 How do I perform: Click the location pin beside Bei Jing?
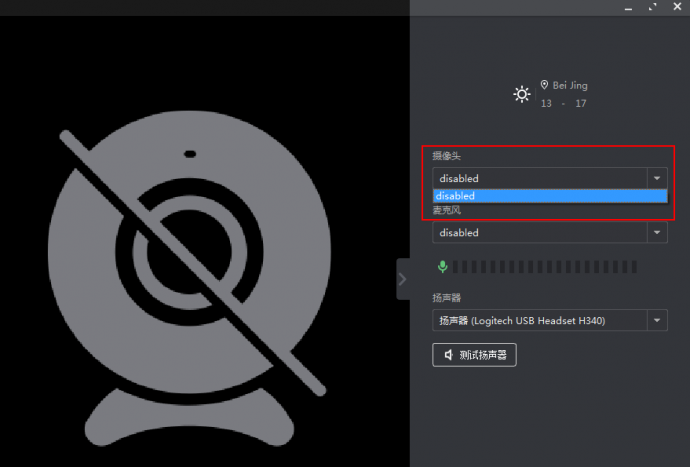544,86
